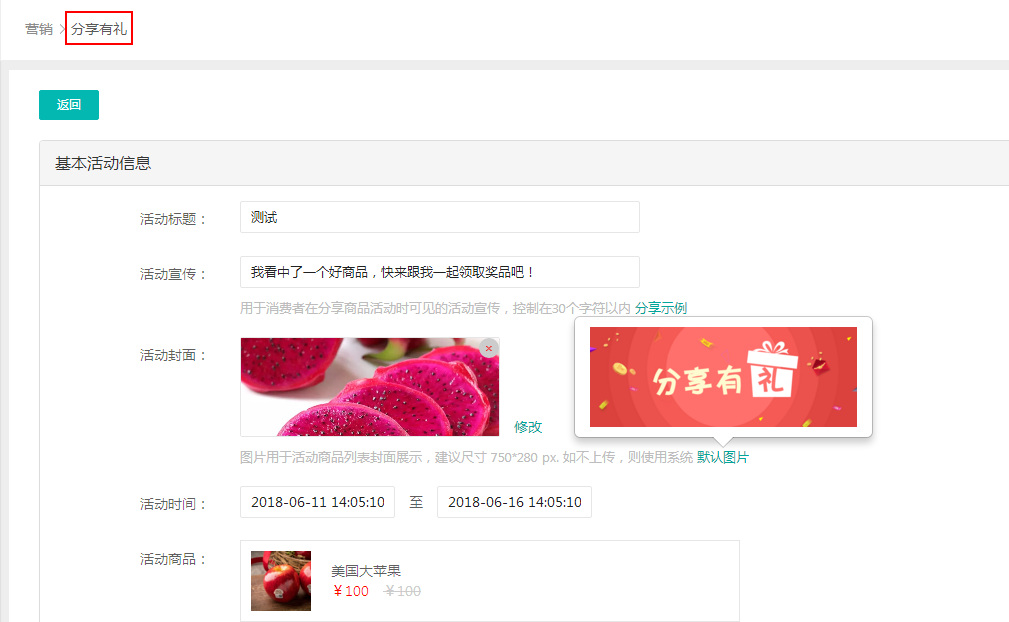Remove the dragon fruit cover image
Viewport: 1009px width, 622px height.
[x=488, y=348]
